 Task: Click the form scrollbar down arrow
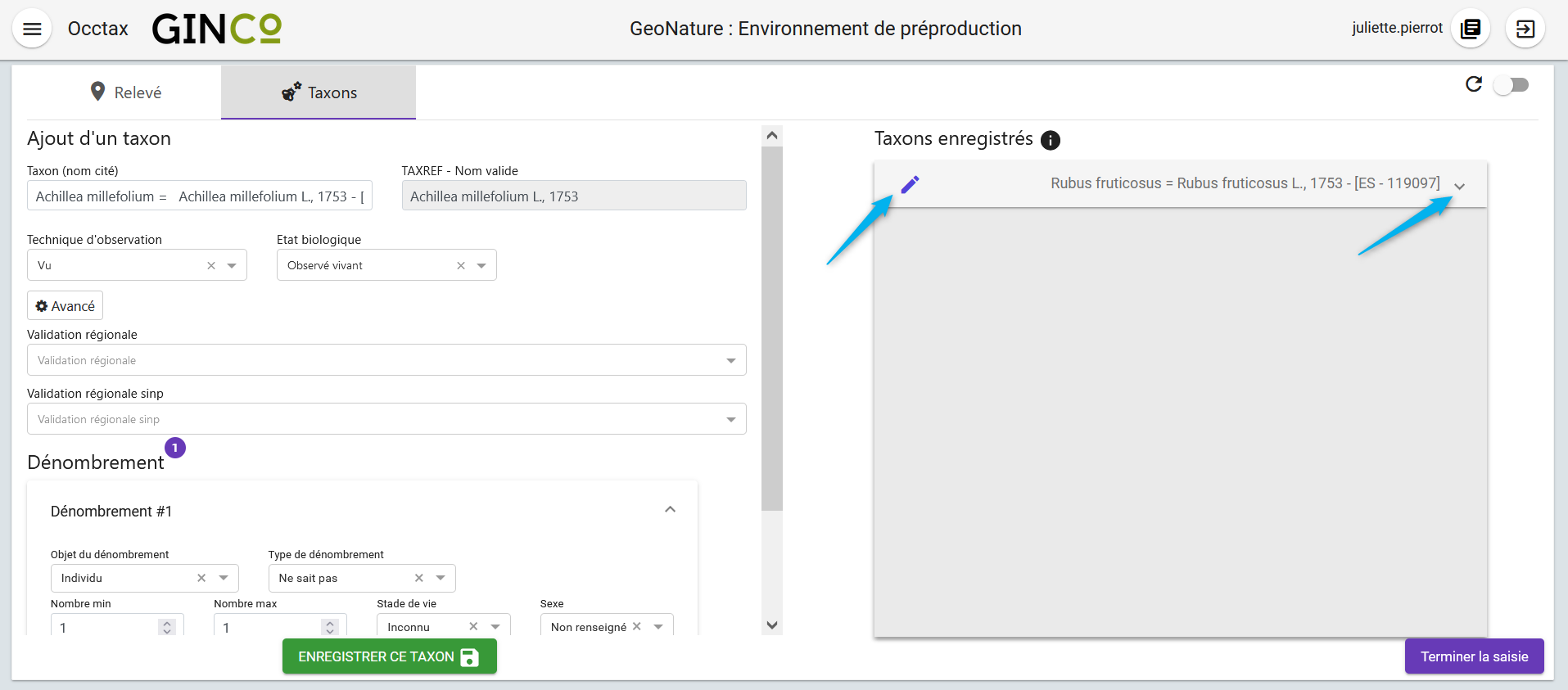coord(772,625)
